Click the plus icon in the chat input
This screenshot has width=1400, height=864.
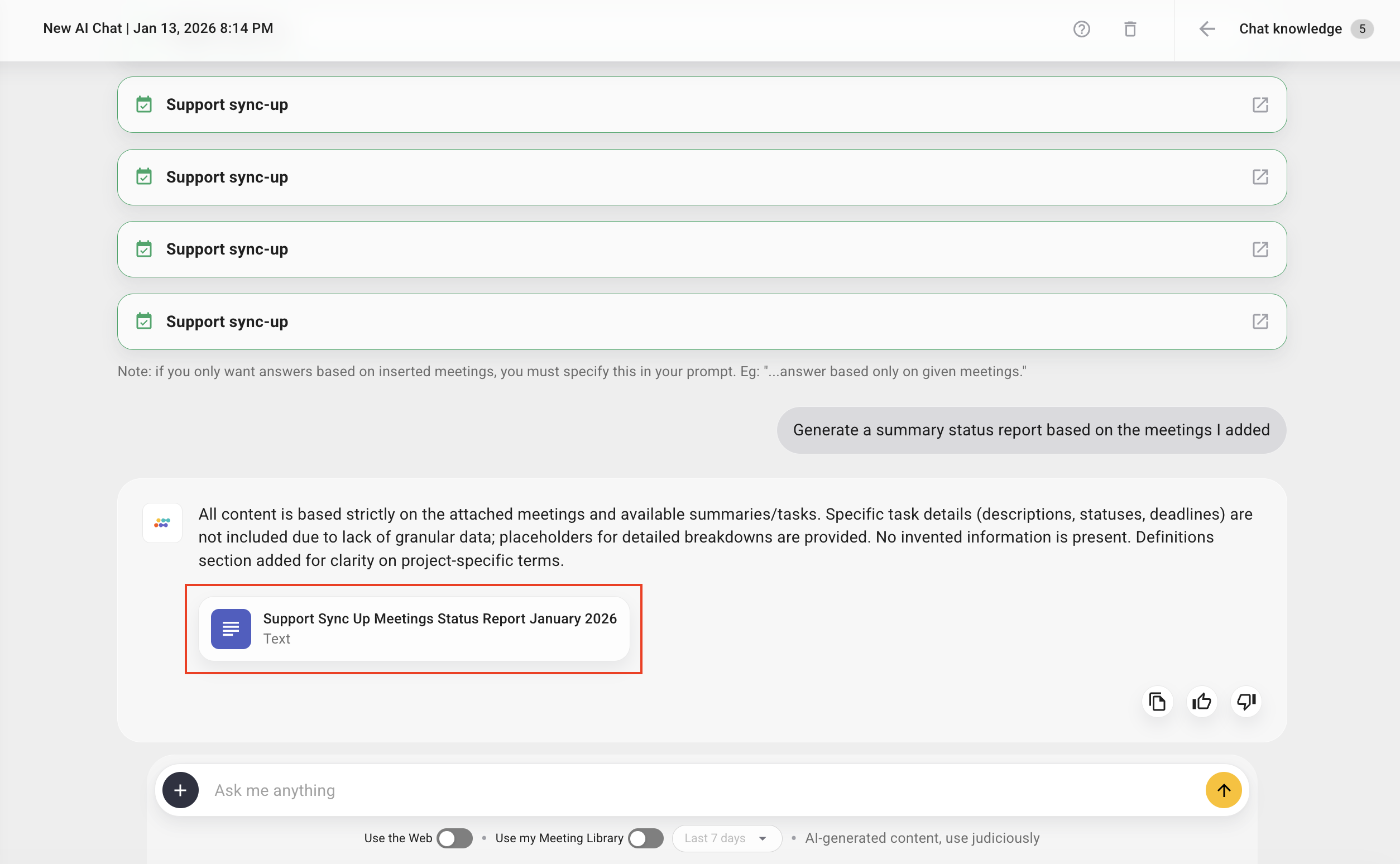coord(180,790)
